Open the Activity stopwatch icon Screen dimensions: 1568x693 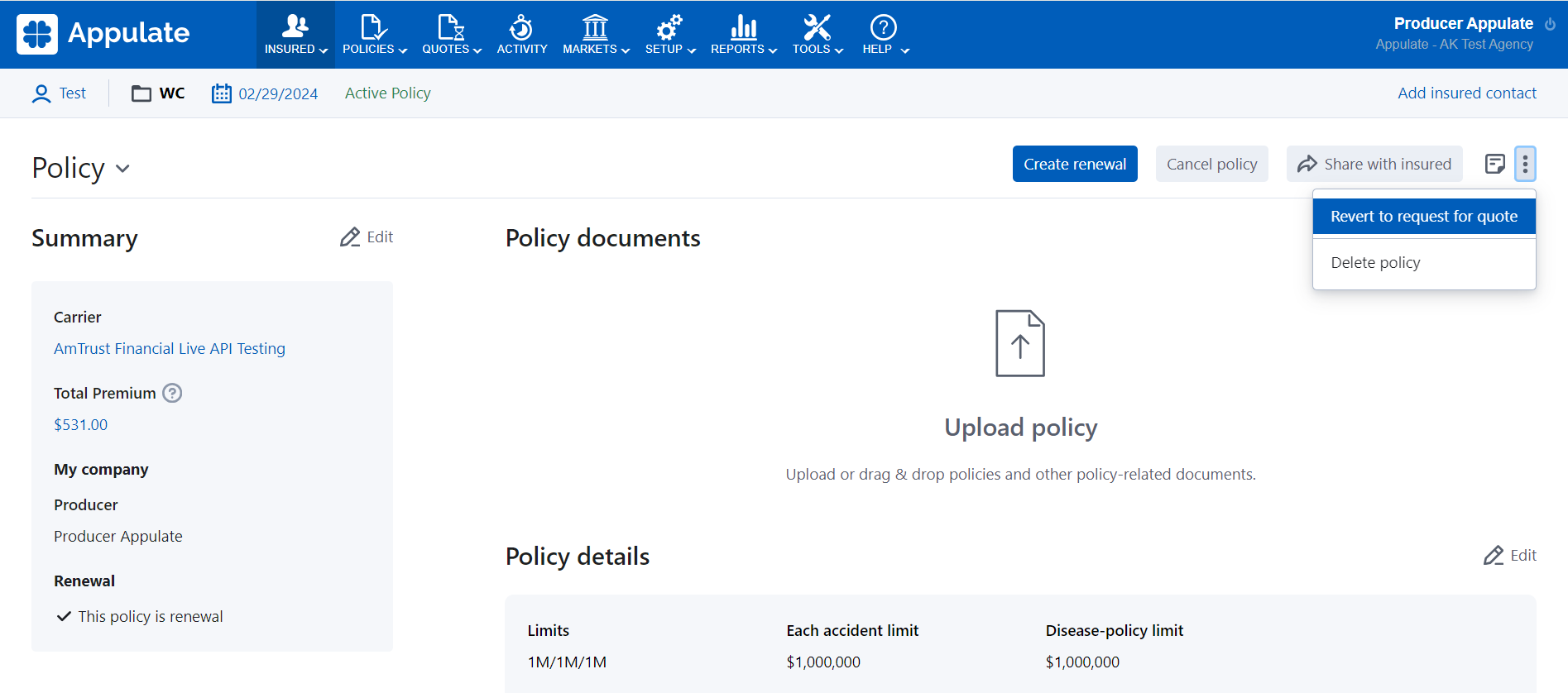click(x=521, y=28)
